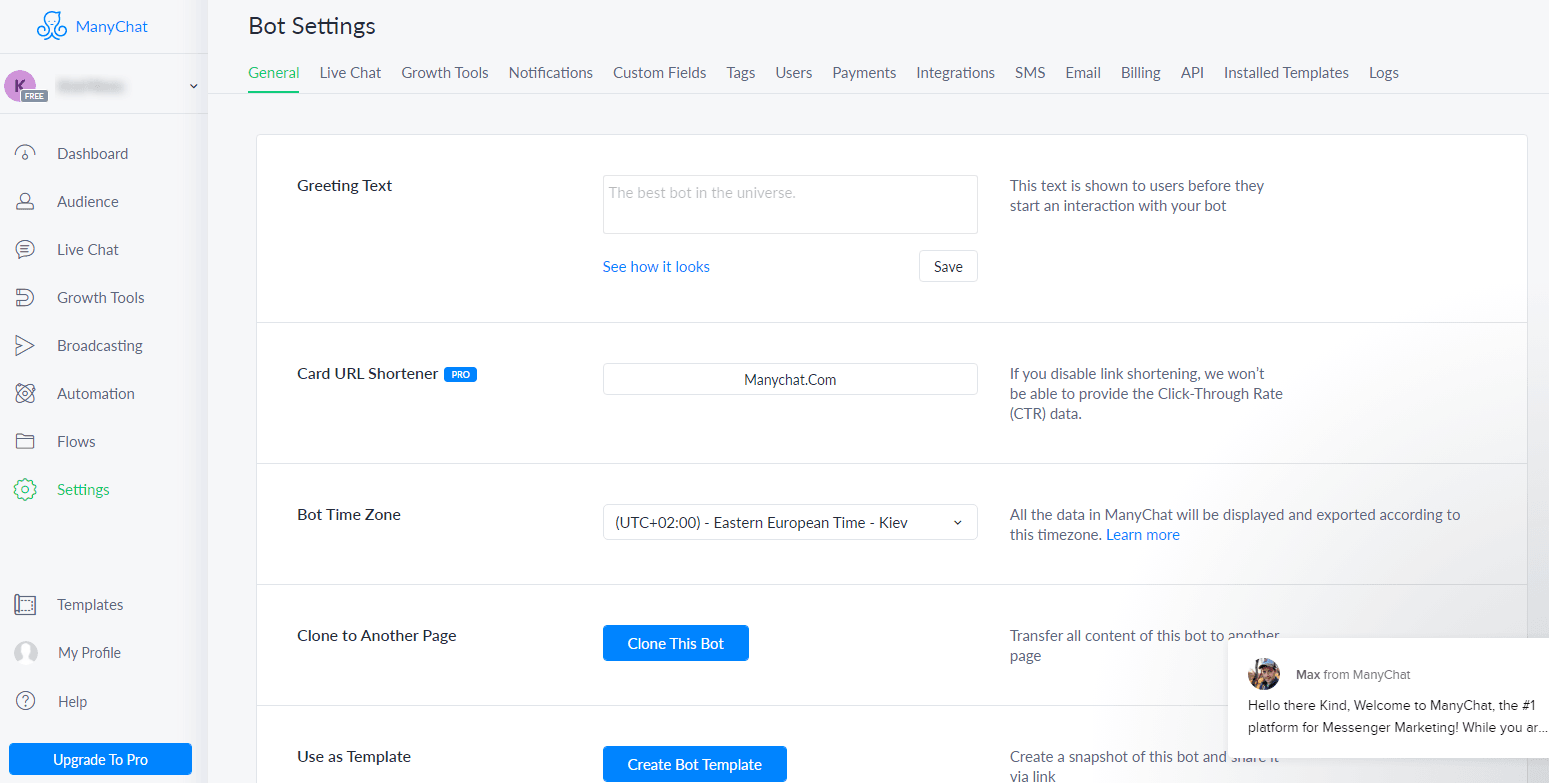Switch to the General tab

click(x=274, y=73)
